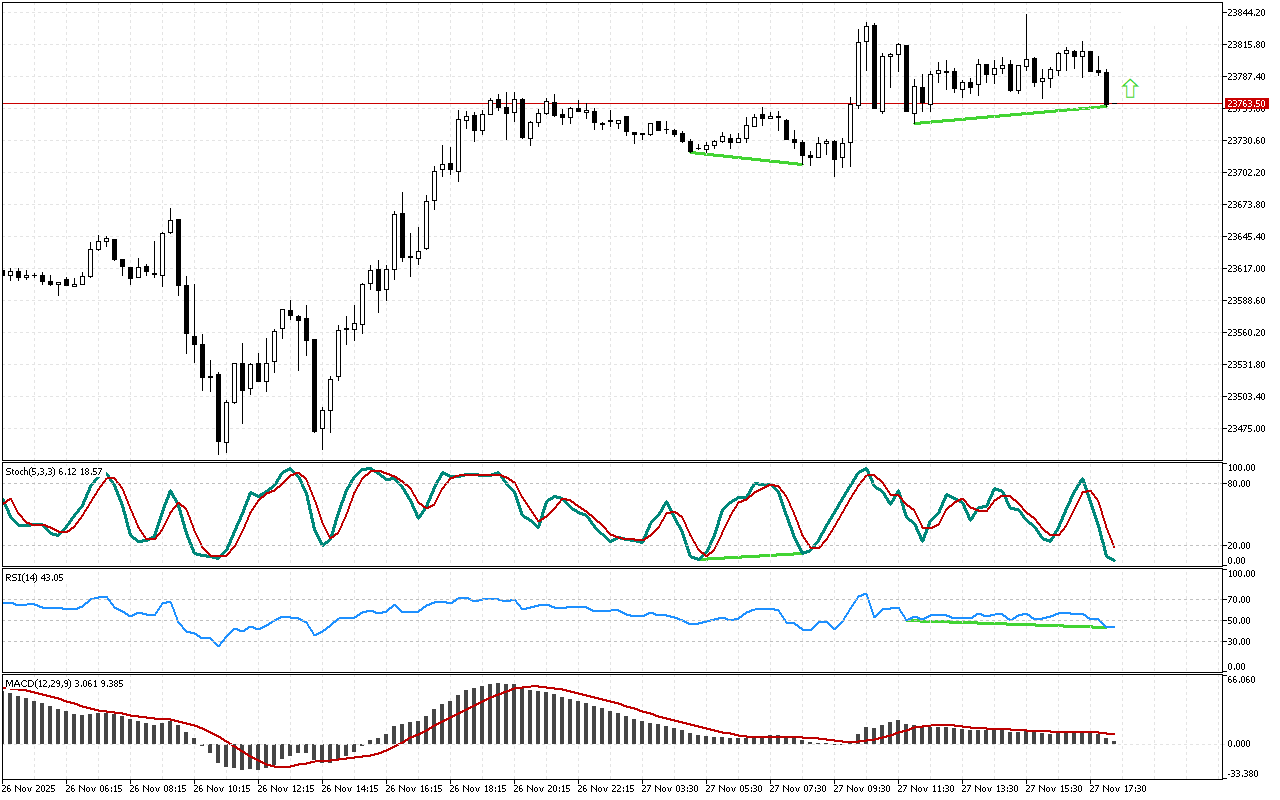This screenshot has height=800, width=1280.
Task: Select the green trendline in the Stochastic panel
Action: pyautogui.click(x=752, y=556)
